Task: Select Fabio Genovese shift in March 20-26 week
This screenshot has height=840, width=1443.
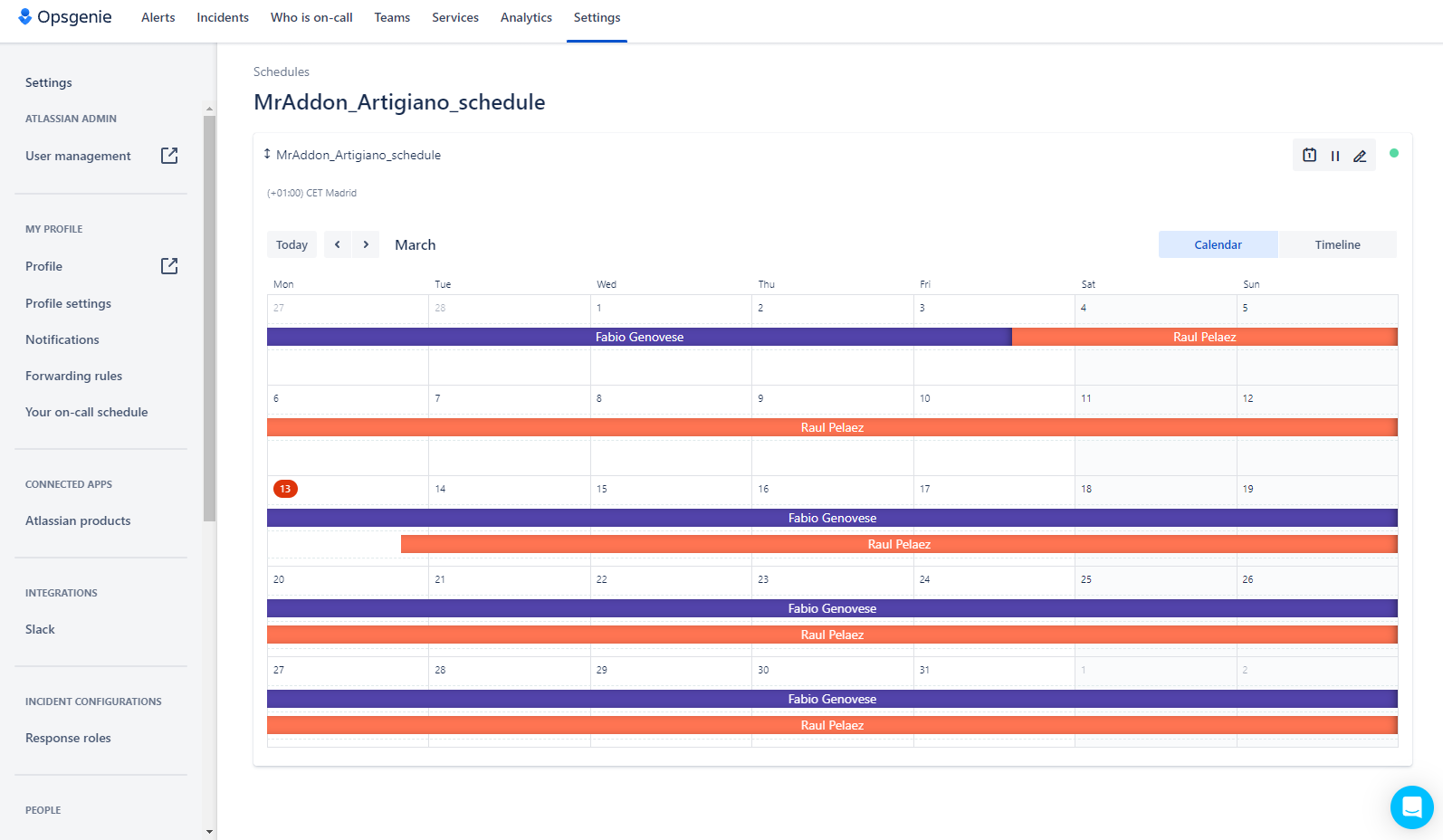Action: click(x=832, y=608)
